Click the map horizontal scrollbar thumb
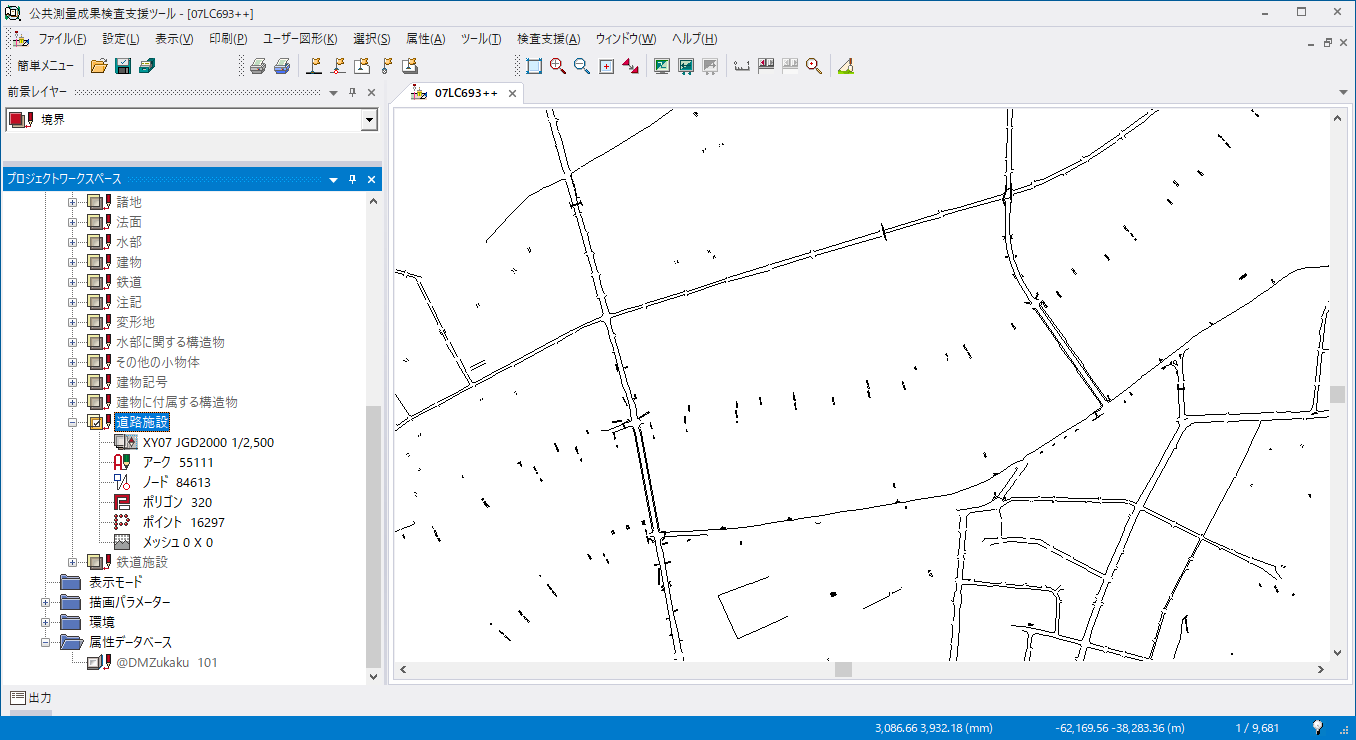This screenshot has height=740, width=1356. tap(843, 669)
